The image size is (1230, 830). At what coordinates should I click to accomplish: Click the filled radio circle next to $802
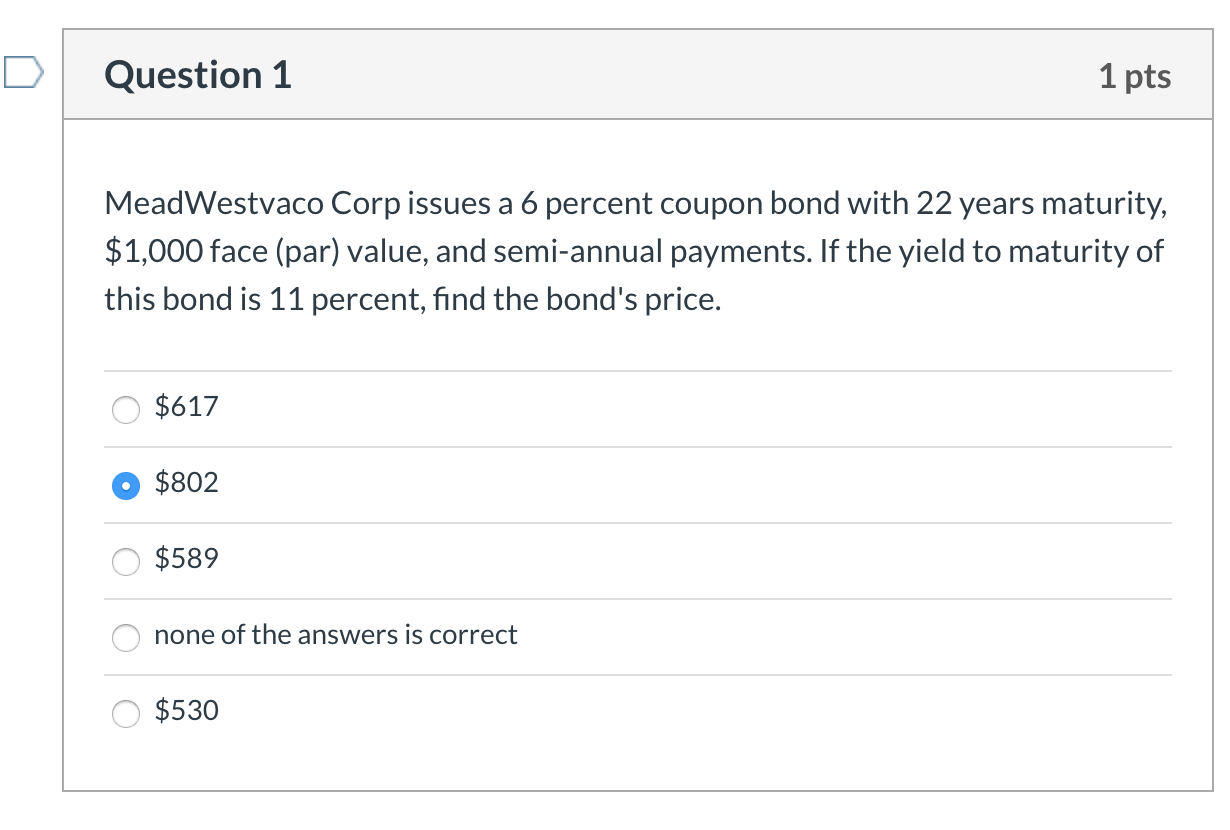pyautogui.click(x=125, y=485)
